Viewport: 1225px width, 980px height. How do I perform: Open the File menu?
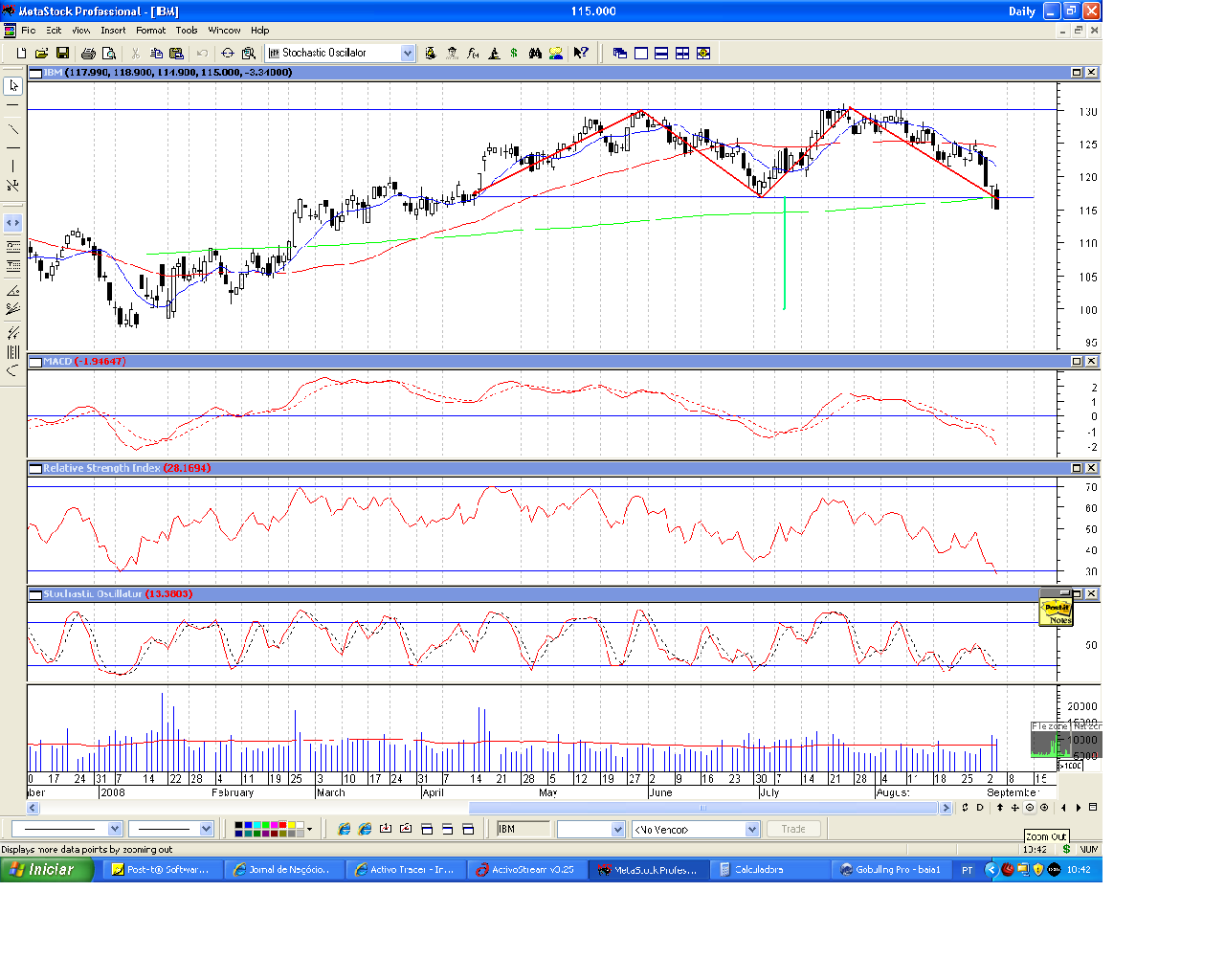(29, 31)
